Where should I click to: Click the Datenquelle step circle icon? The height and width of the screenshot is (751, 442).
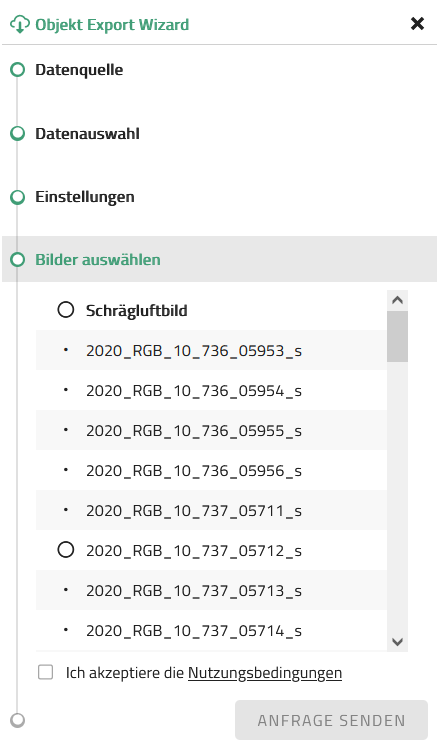point(18,70)
